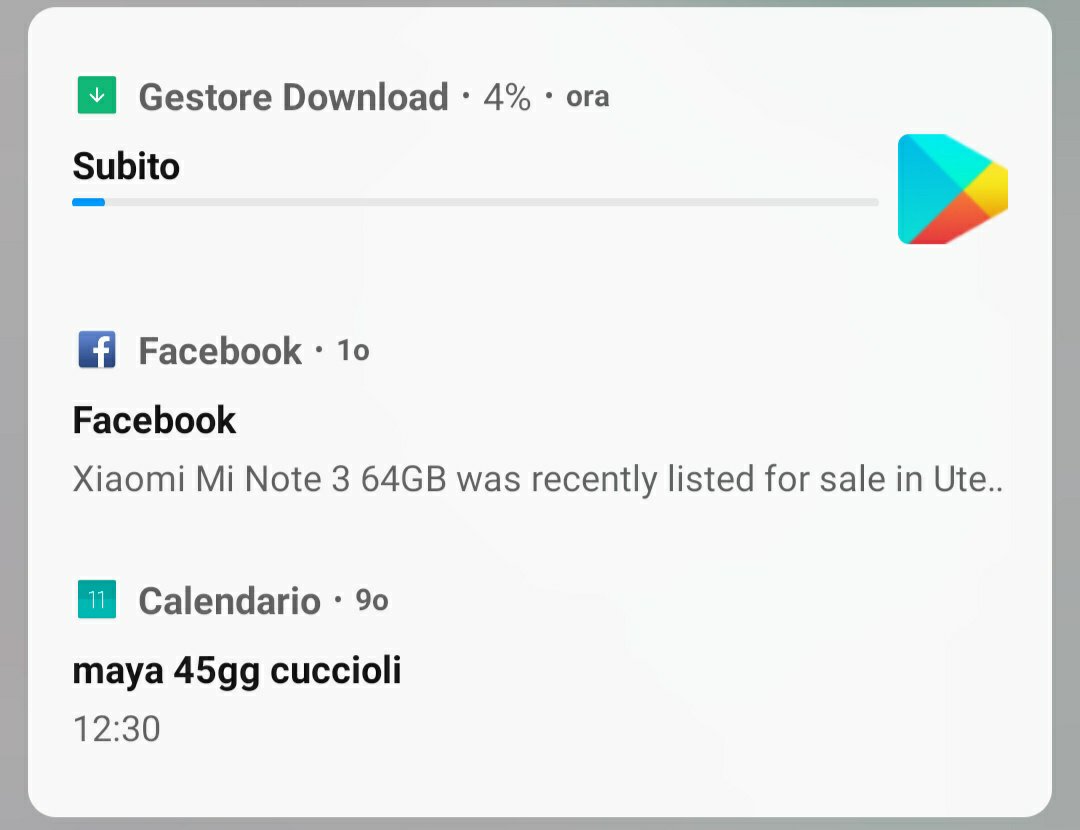Tap the 'ora' timestamp on download notification
The height and width of the screenshot is (830, 1080).
point(587,97)
